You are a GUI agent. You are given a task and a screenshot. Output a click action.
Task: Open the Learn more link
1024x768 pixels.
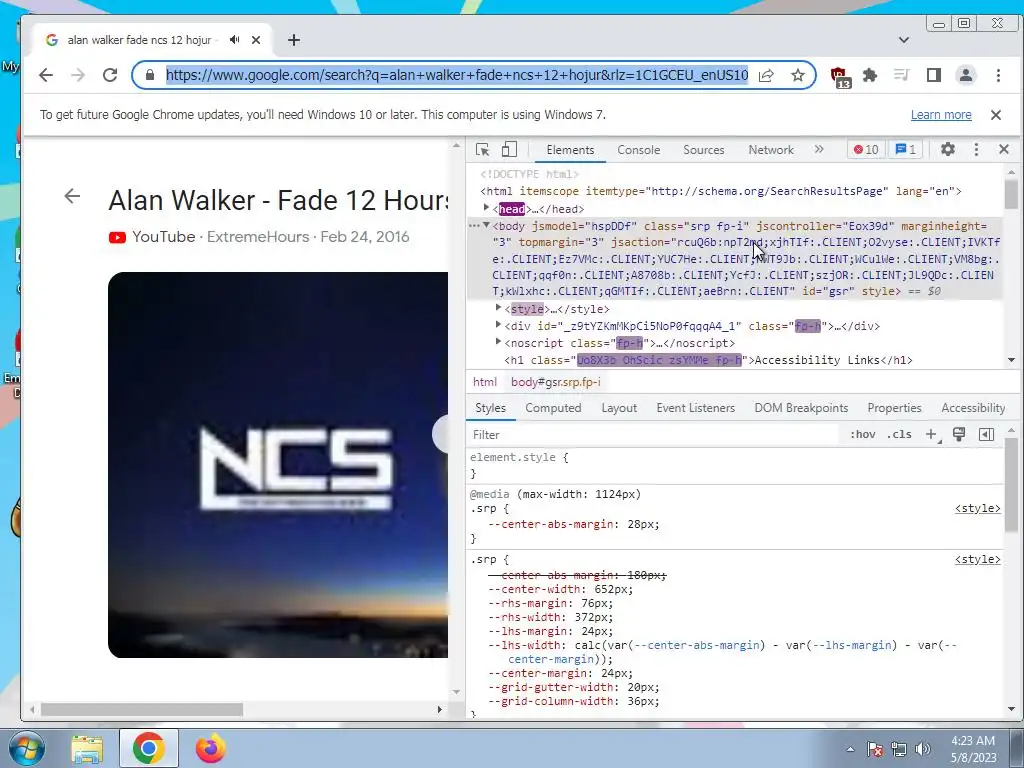click(x=941, y=115)
